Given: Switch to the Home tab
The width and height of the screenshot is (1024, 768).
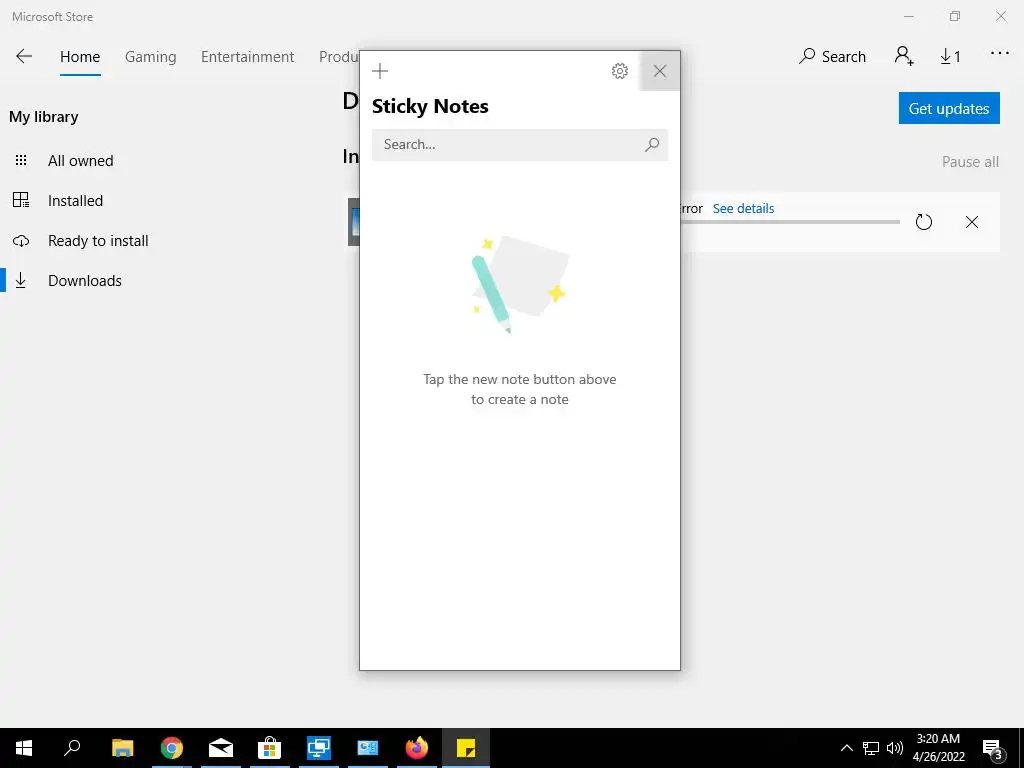Looking at the screenshot, I should click(80, 57).
